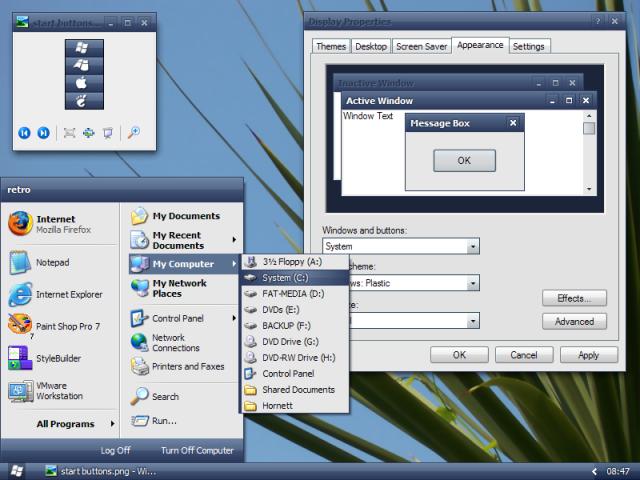Click the 08:47 clock

[618, 471]
